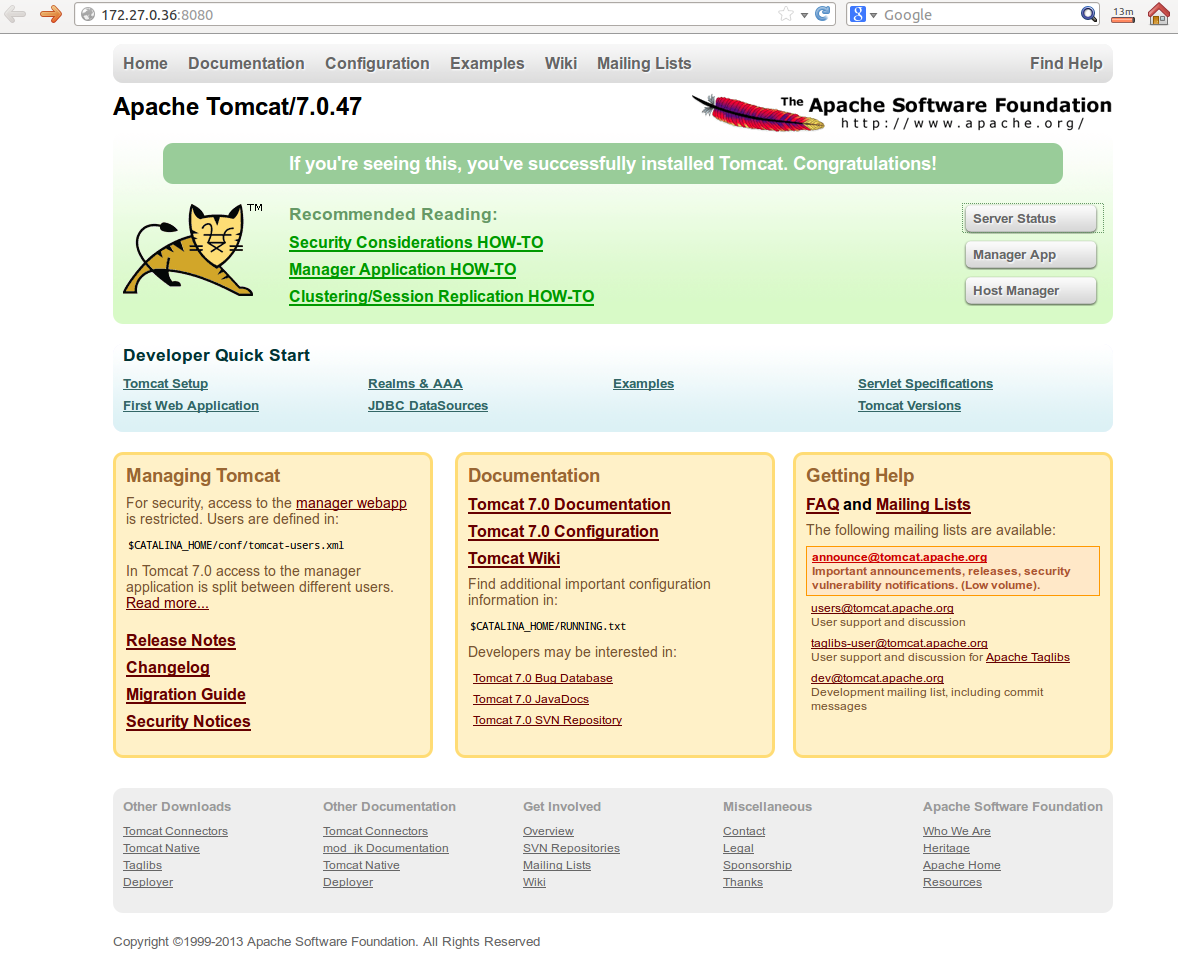1178x961 pixels.
Task: Open the Mailing Lists navigation item
Action: 644,64
